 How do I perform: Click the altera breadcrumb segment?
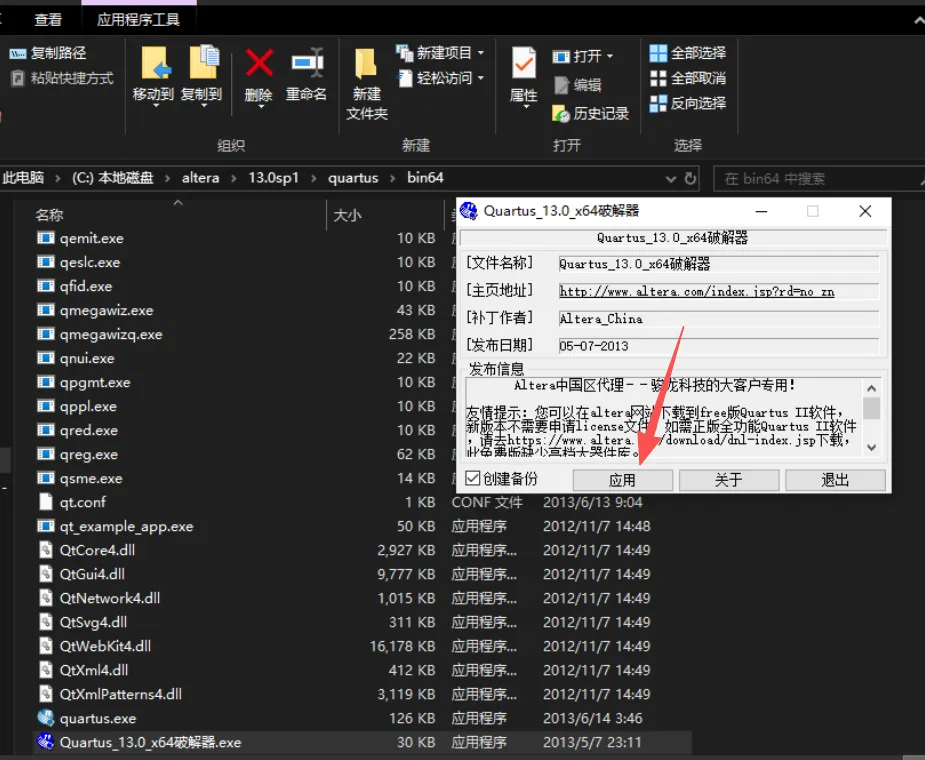[x=201, y=178]
